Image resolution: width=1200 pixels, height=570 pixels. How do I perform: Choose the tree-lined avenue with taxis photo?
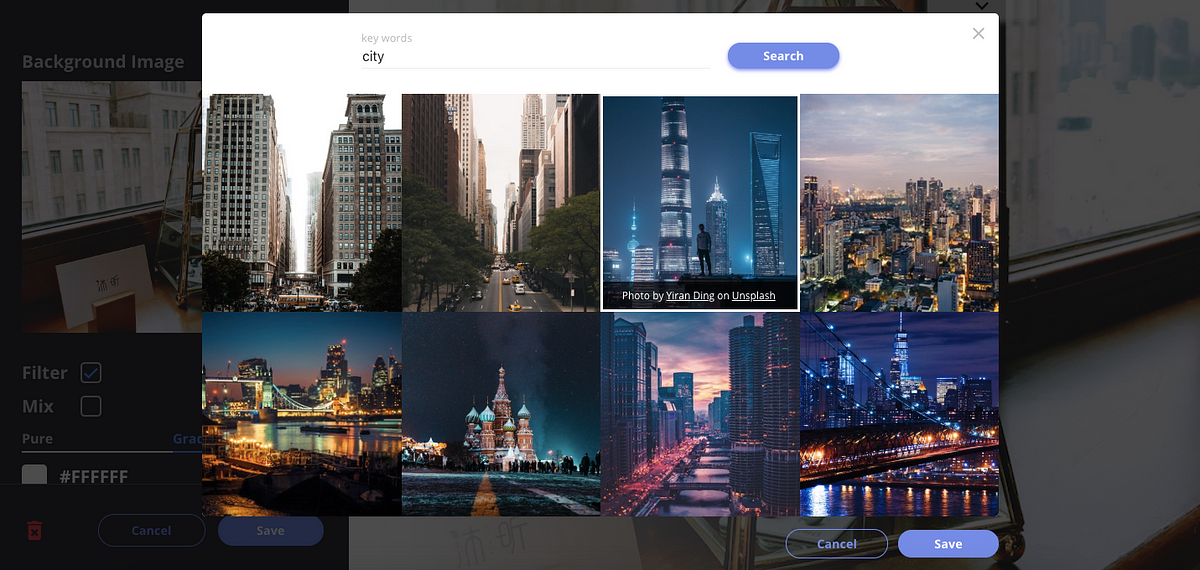[501, 203]
